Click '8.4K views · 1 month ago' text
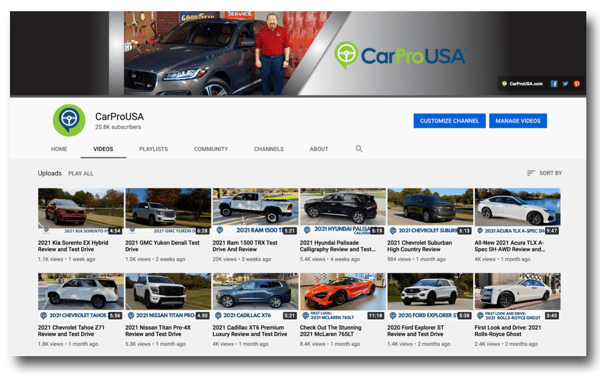The width and height of the screenshot is (600, 374). pos(330,344)
